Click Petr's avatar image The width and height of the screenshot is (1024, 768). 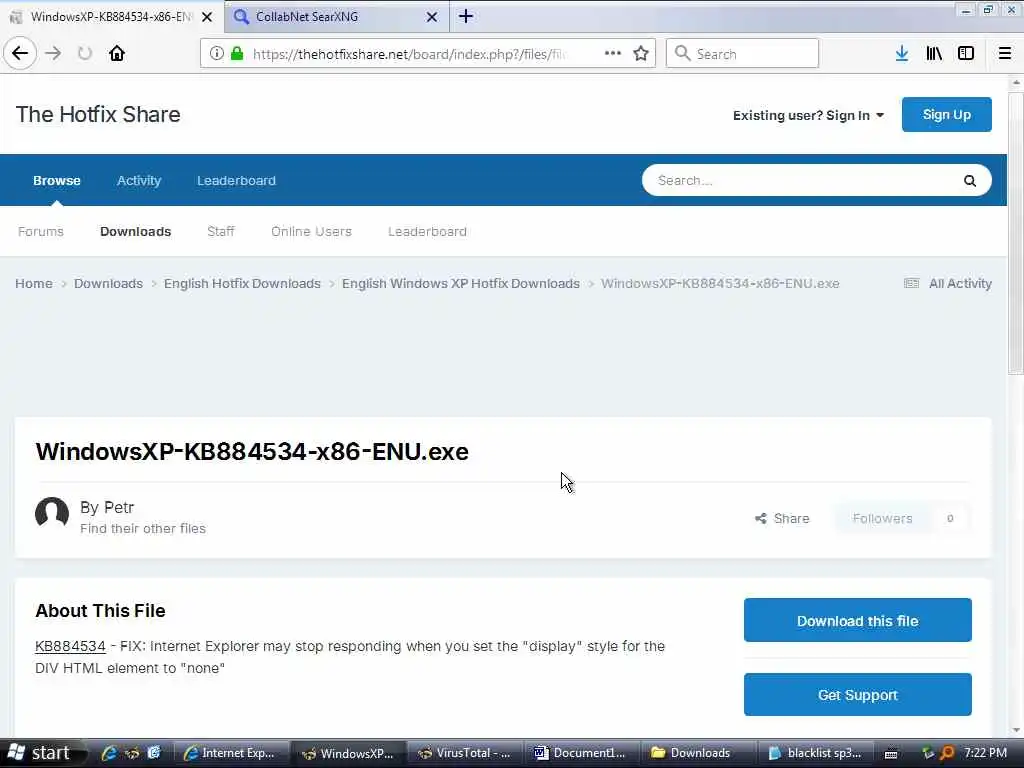pyautogui.click(x=52, y=513)
